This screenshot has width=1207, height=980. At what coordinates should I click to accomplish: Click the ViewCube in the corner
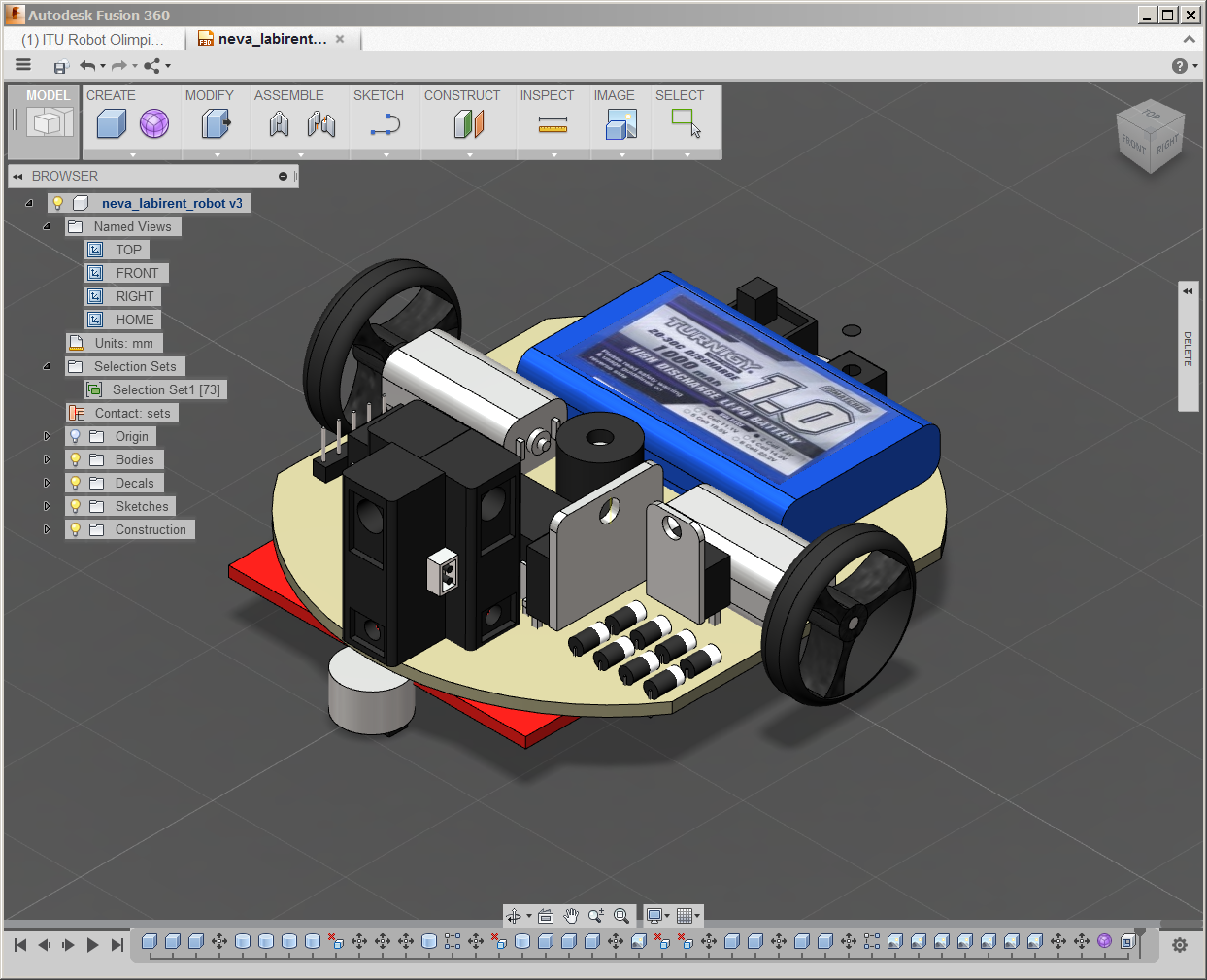point(1151,135)
